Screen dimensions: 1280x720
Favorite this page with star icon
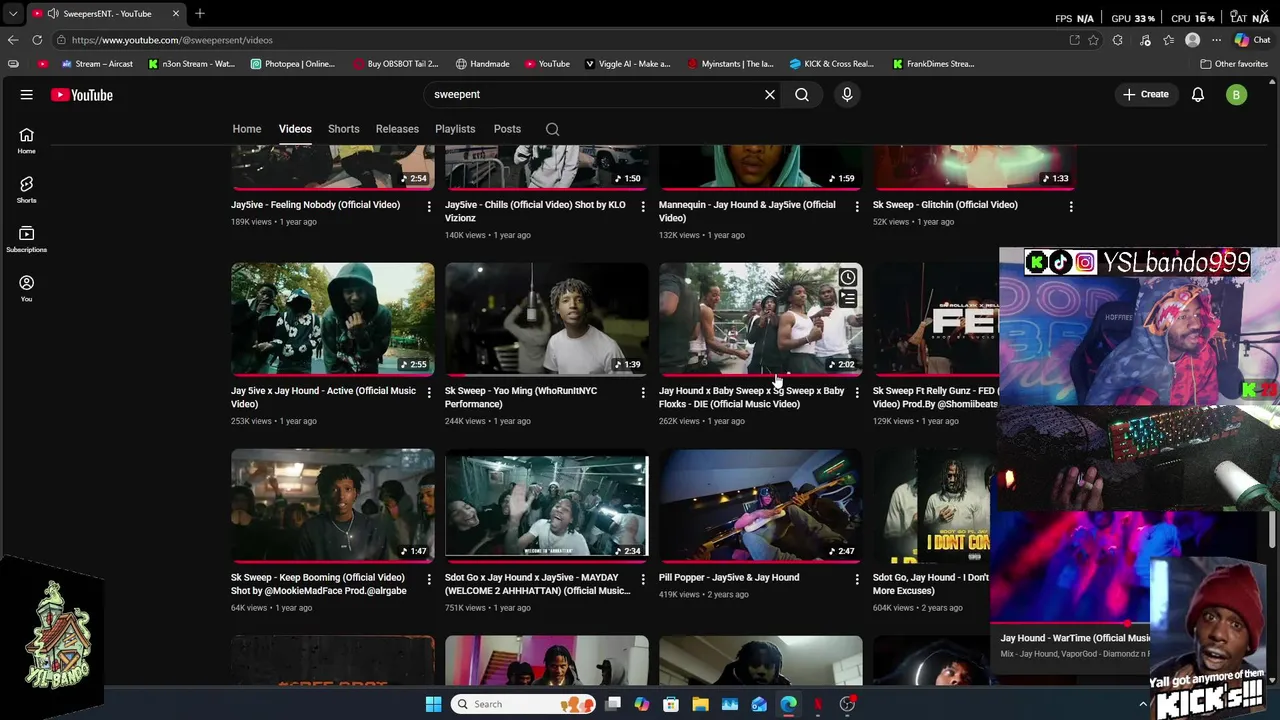[x=1094, y=40]
